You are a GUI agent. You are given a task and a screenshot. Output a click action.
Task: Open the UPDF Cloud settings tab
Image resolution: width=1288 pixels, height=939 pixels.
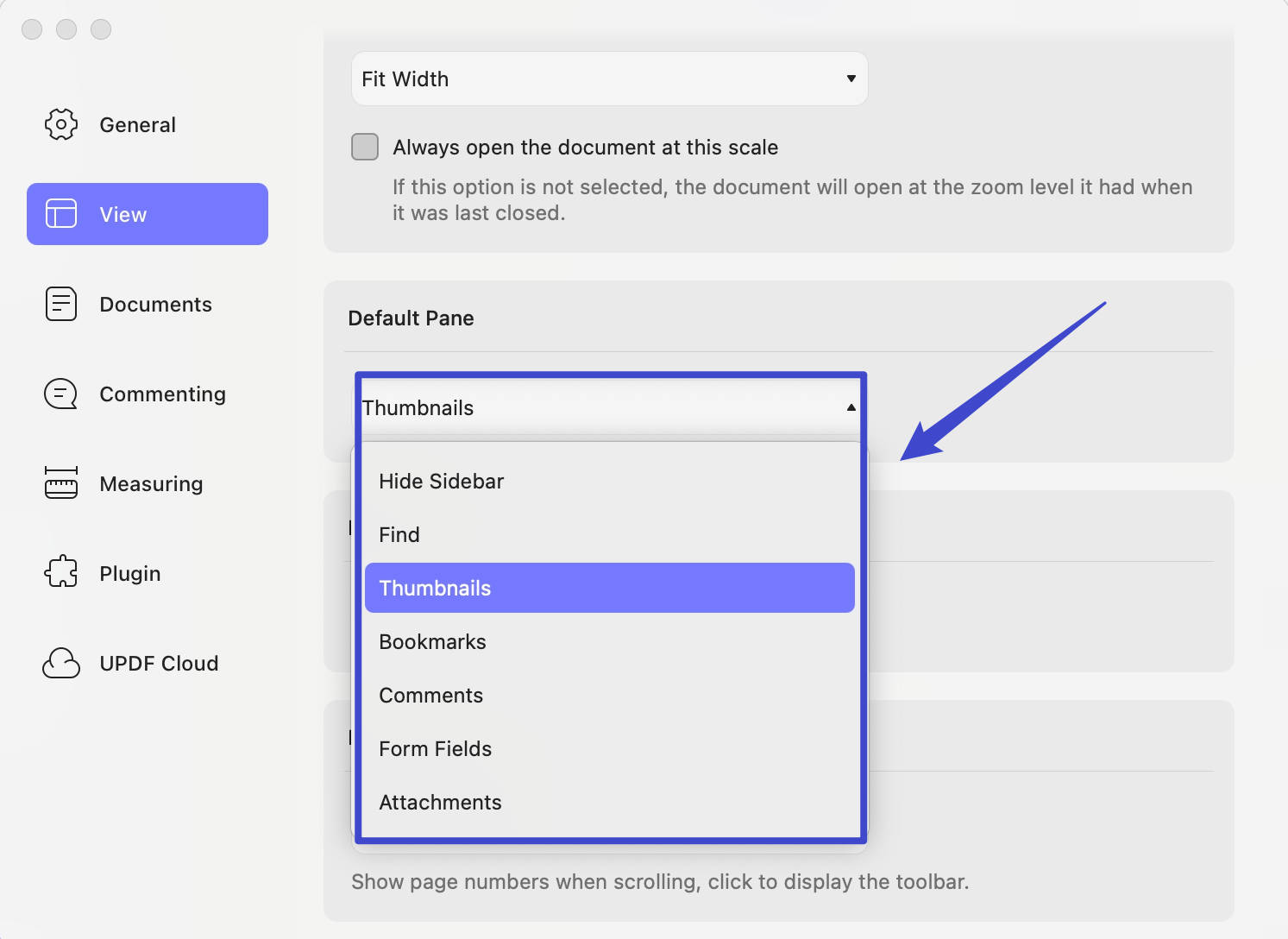(x=148, y=663)
